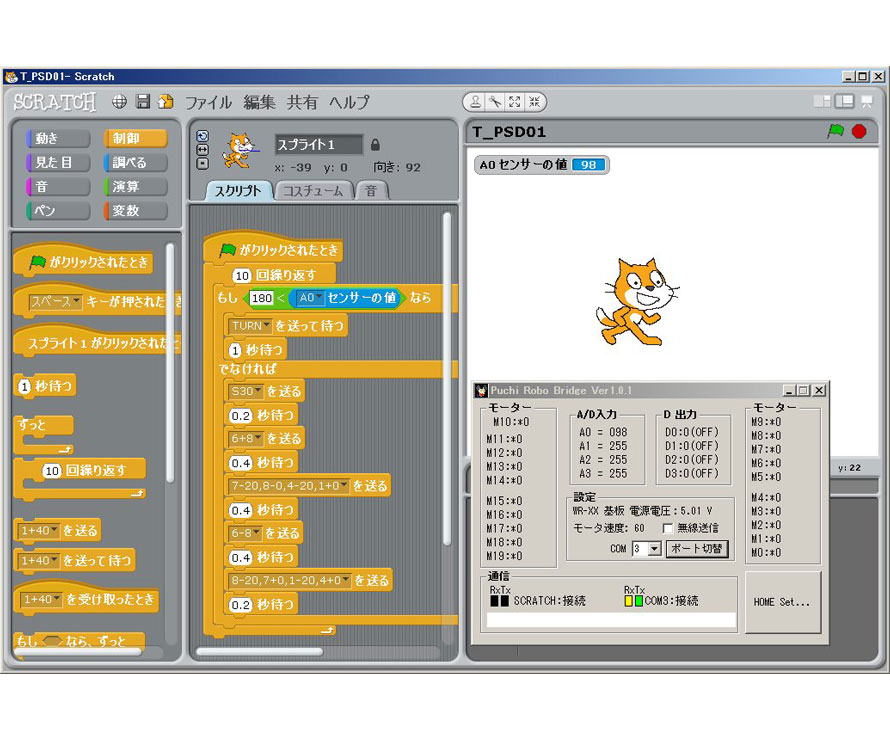Click the A0 センサーの値 stage monitor

point(541,165)
